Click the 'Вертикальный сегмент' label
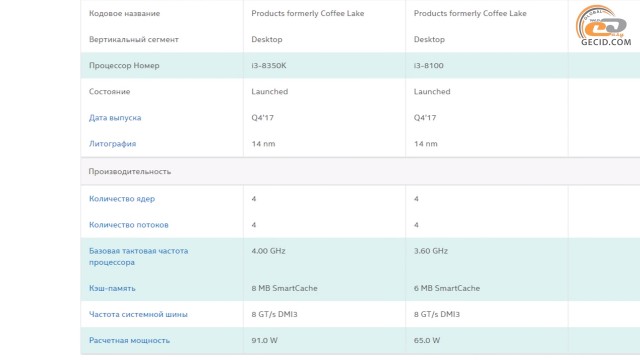The image size is (640, 360). pyautogui.click(x=134, y=40)
